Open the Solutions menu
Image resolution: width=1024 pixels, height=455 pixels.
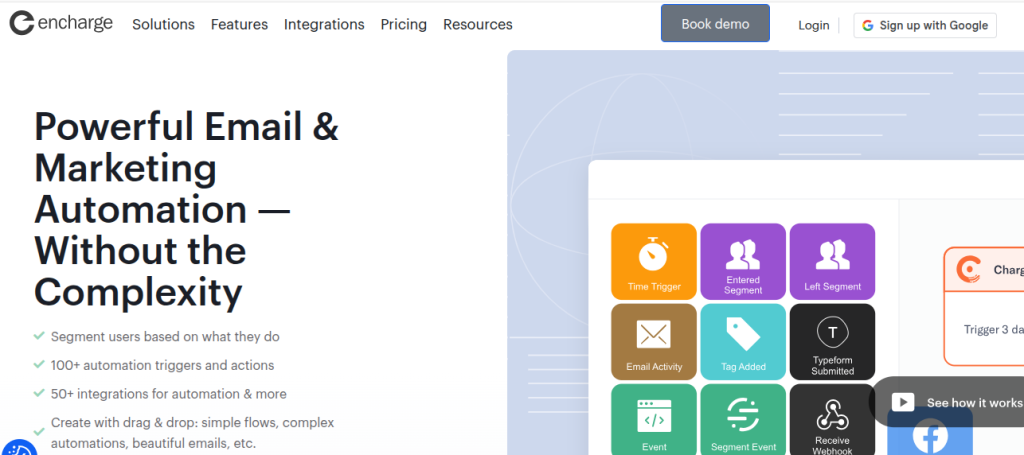point(163,24)
